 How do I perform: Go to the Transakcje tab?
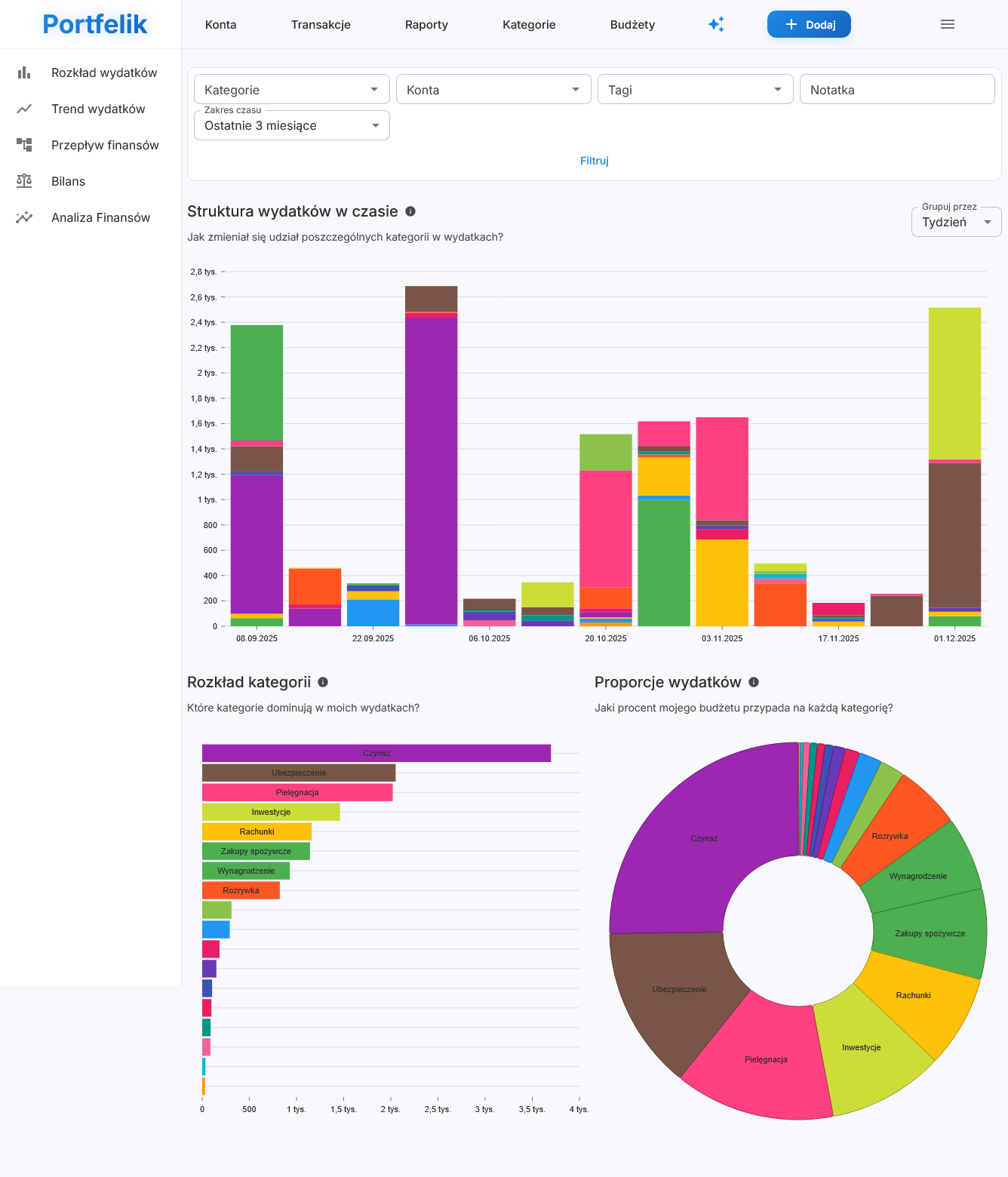point(321,25)
